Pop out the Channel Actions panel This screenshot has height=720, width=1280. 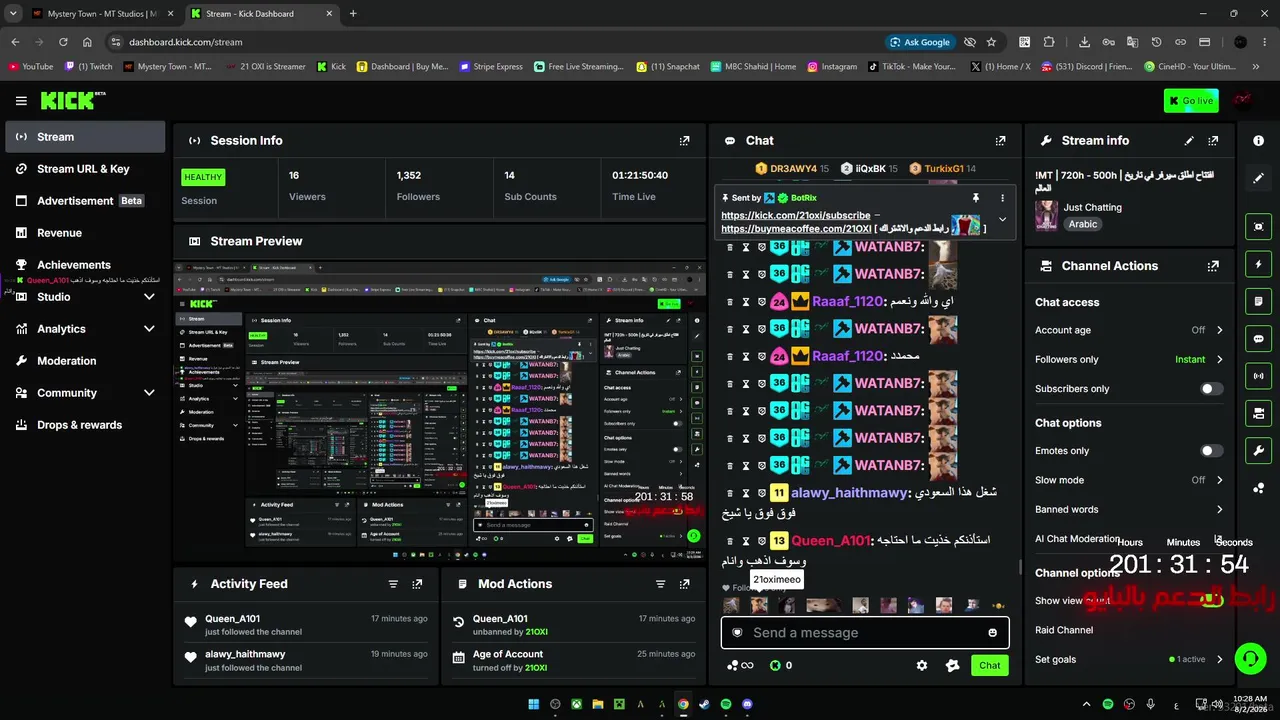(1213, 266)
